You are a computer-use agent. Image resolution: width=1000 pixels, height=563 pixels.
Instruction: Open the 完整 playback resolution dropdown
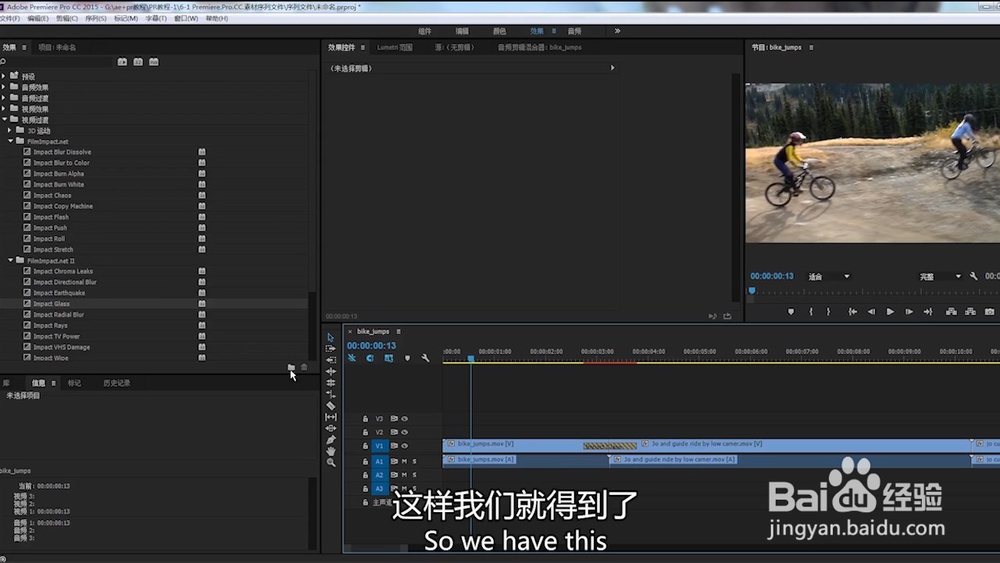point(939,277)
